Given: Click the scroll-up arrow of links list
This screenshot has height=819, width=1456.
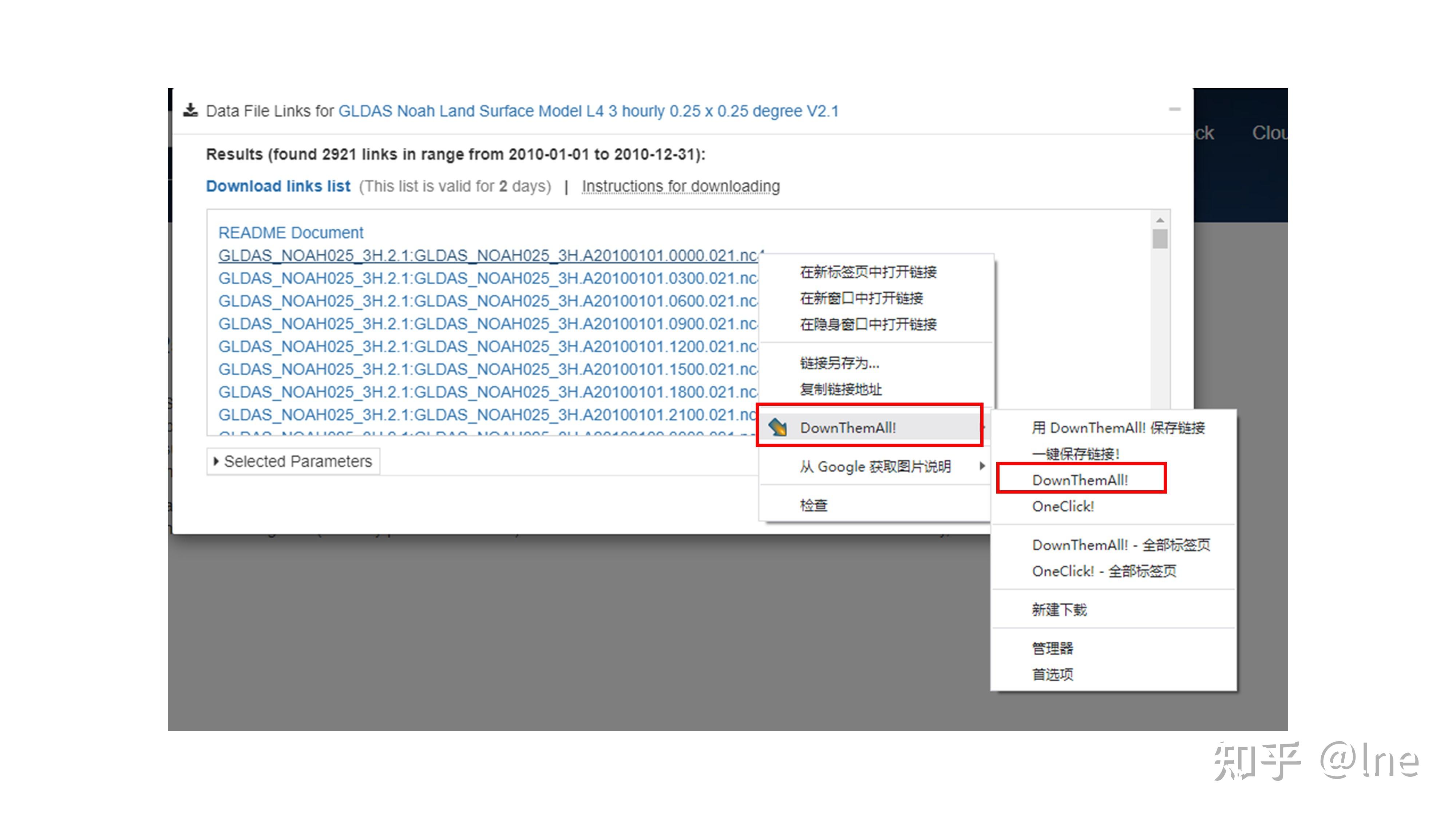Looking at the screenshot, I should click(x=1160, y=220).
